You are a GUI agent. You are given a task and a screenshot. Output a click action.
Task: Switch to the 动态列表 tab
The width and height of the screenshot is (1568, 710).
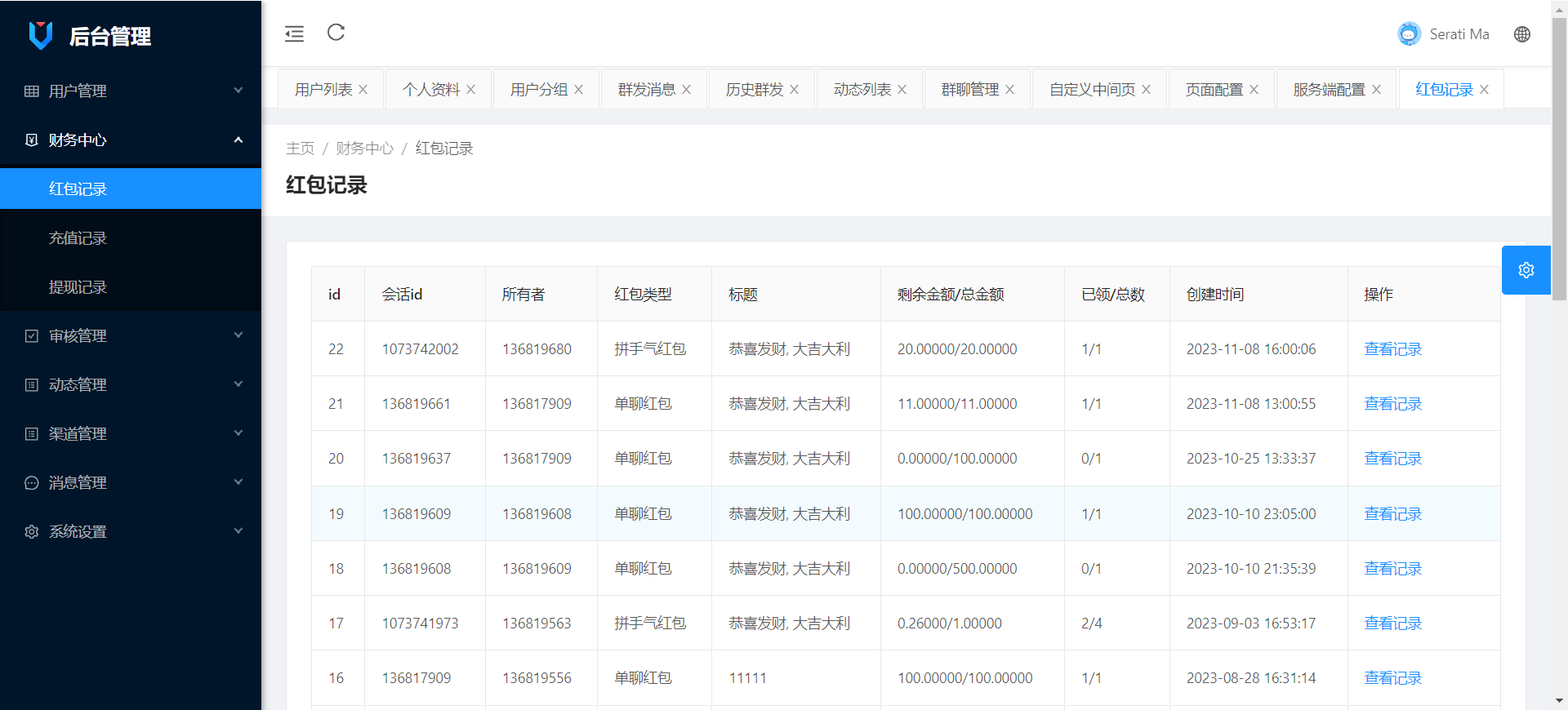pyautogui.click(x=862, y=90)
